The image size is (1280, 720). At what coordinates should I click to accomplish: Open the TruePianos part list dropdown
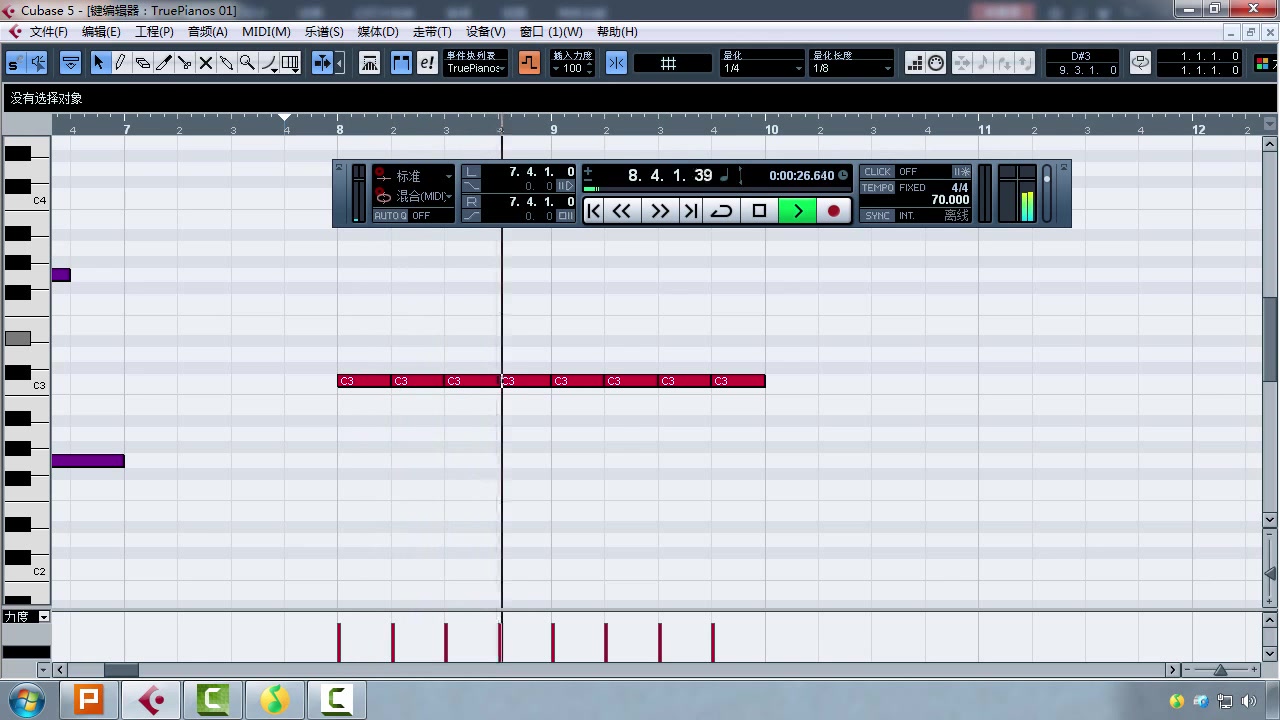click(476, 68)
